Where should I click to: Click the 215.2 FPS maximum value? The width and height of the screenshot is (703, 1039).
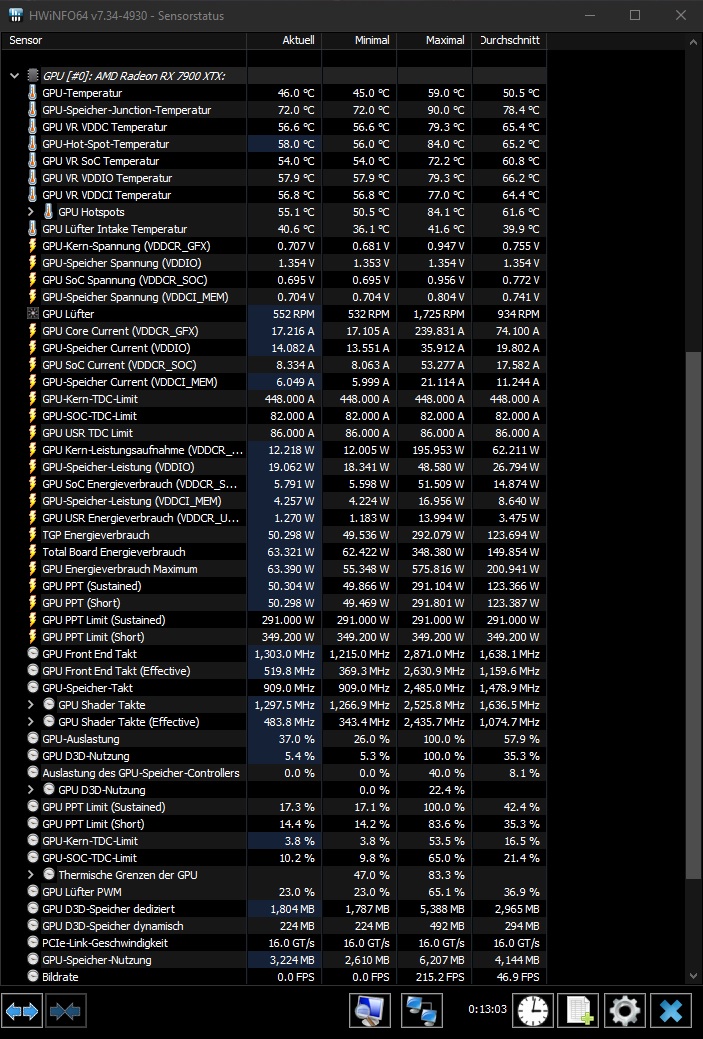(440, 977)
